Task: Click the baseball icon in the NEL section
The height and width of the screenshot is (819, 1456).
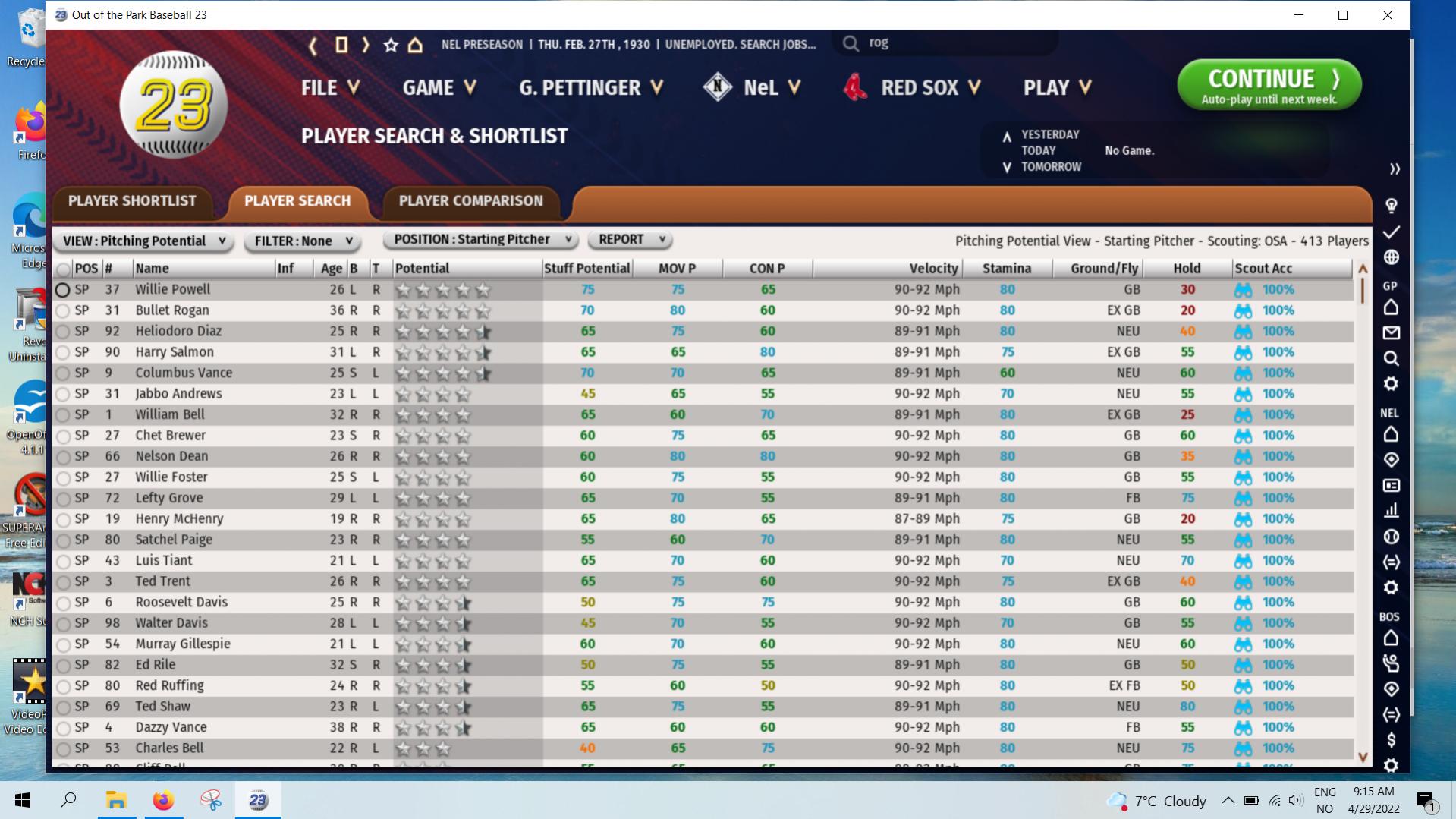Action: 1392,537
